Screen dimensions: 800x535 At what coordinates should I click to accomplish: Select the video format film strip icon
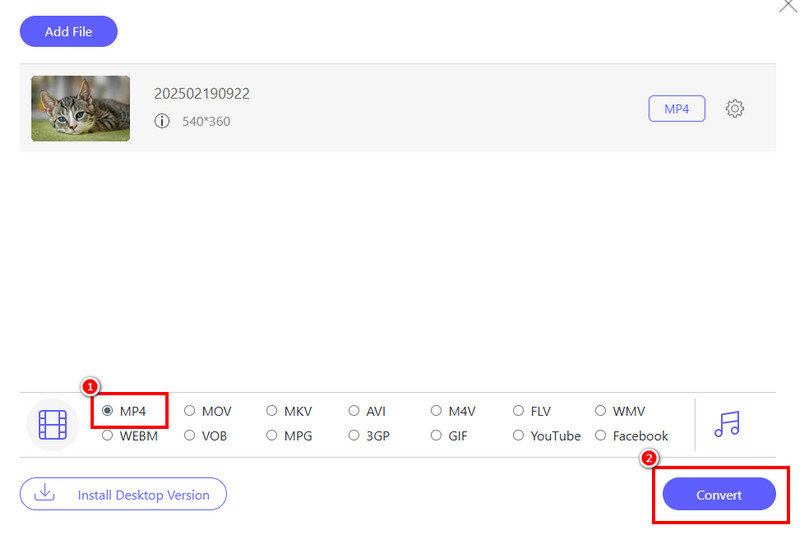[52, 425]
